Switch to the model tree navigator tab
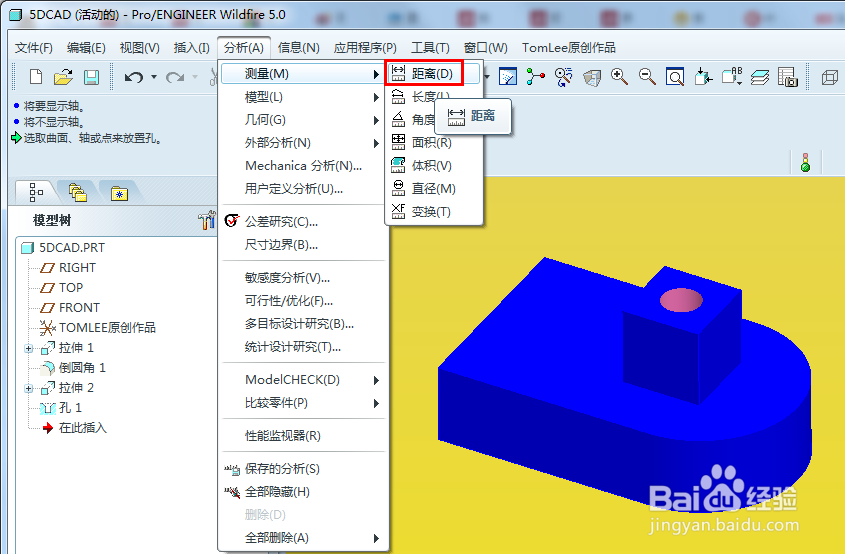The height and width of the screenshot is (554, 845). pos(36,192)
